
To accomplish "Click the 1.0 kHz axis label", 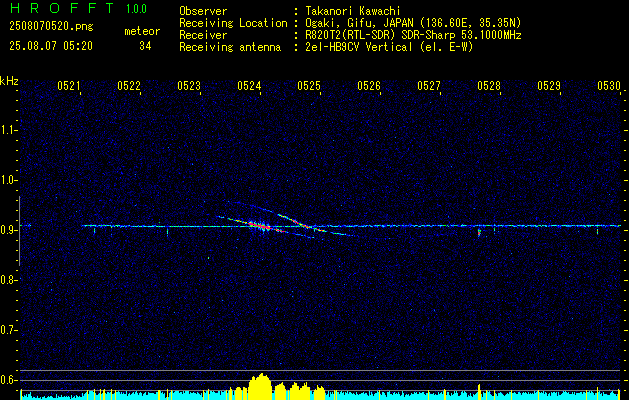I will click(8, 180).
